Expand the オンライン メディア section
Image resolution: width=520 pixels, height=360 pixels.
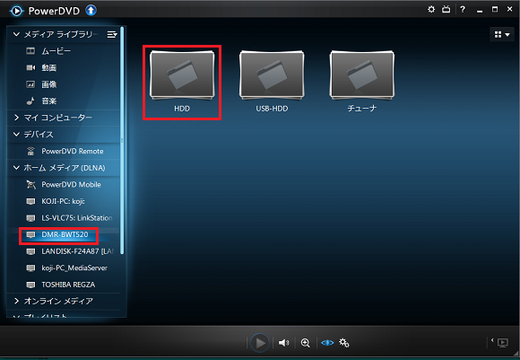16,301
